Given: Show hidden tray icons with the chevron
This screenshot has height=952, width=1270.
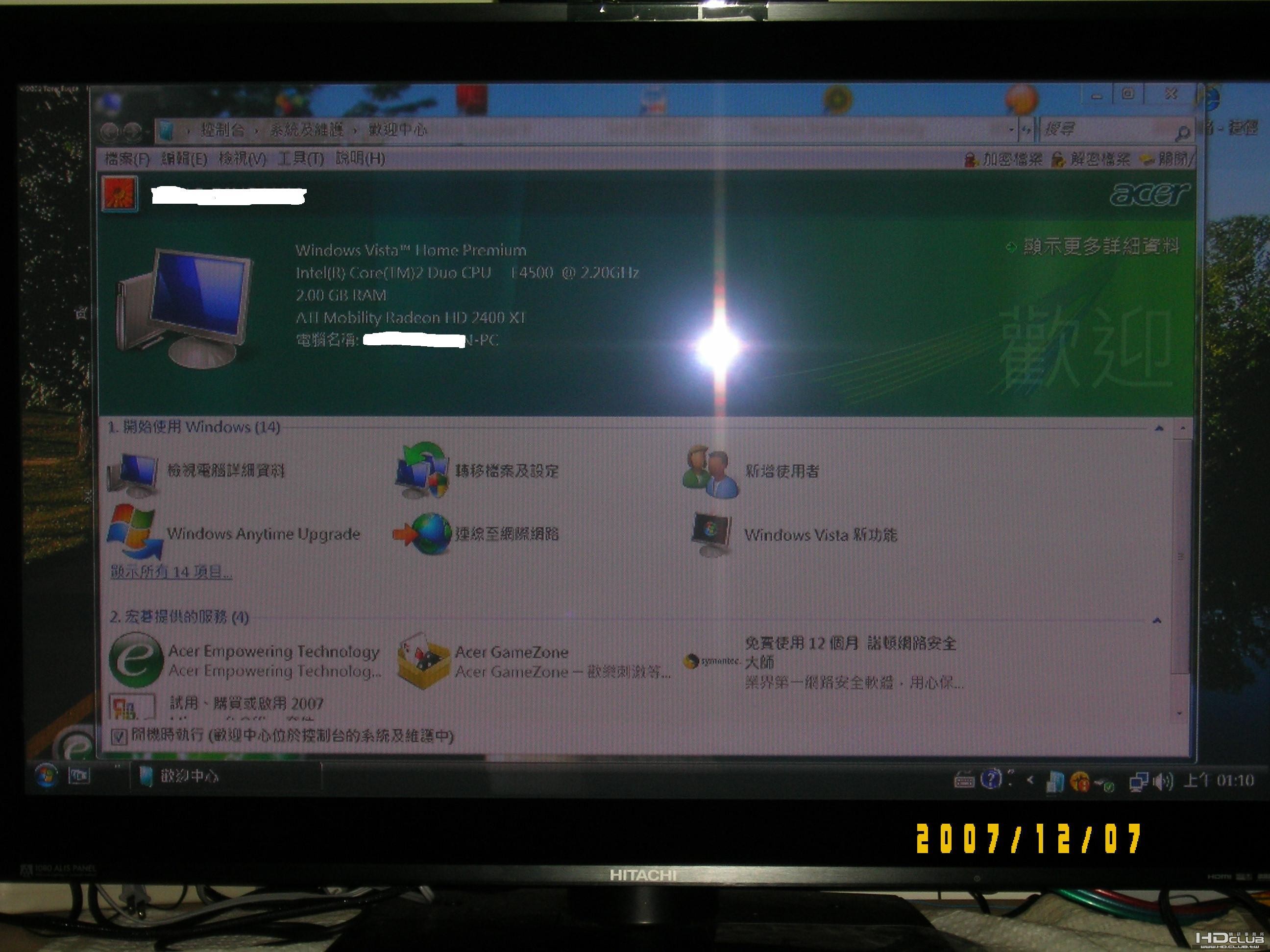Looking at the screenshot, I should click(x=1031, y=779).
